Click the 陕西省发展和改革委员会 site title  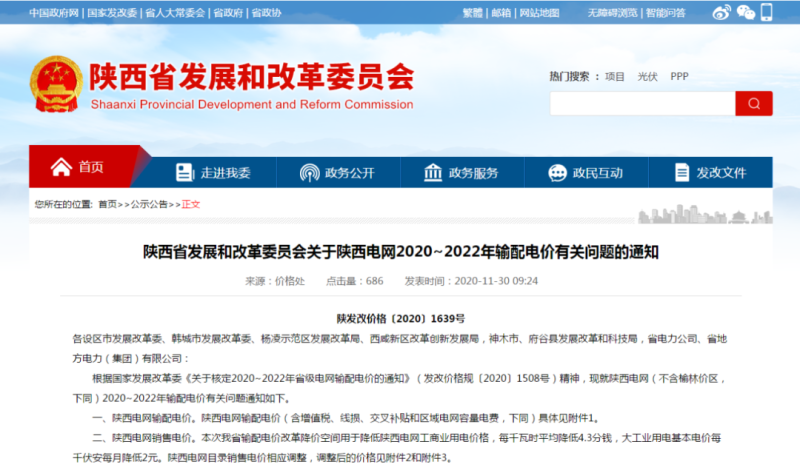(252, 78)
